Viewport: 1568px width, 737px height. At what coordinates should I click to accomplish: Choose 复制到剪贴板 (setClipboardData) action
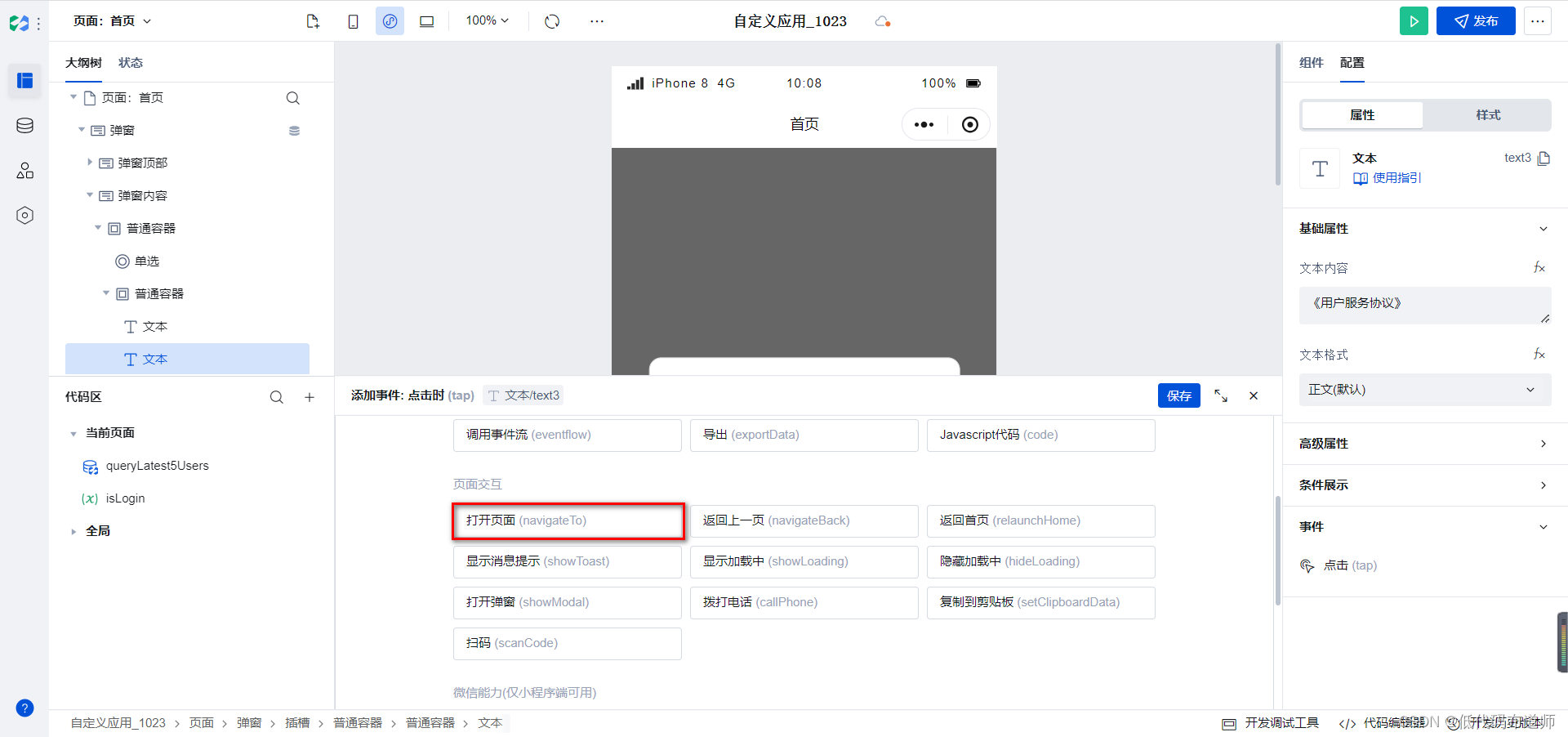pyautogui.click(x=1041, y=603)
